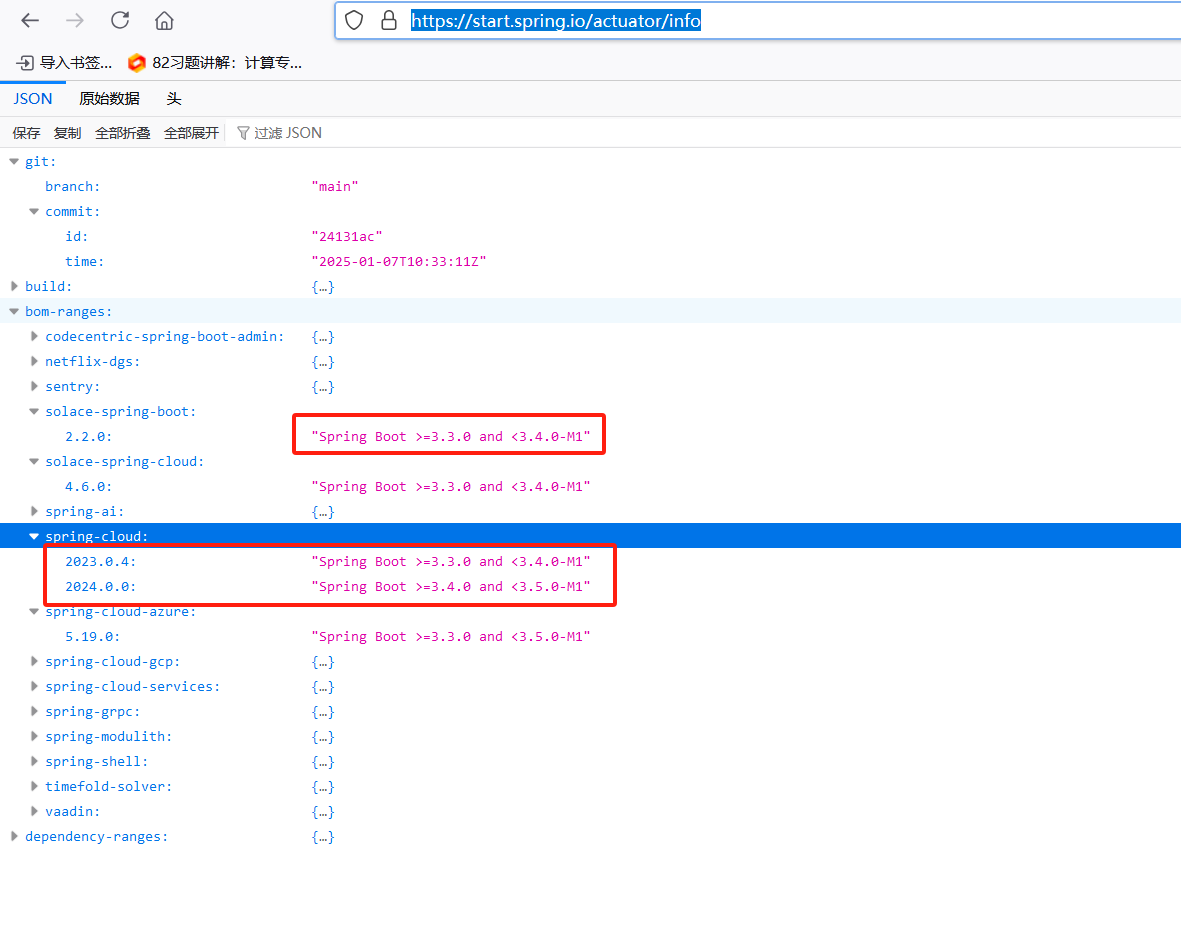Select the 5.19.0 key row
This screenshot has width=1181, height=930.
pyautogui.click(x=92, y=636)
